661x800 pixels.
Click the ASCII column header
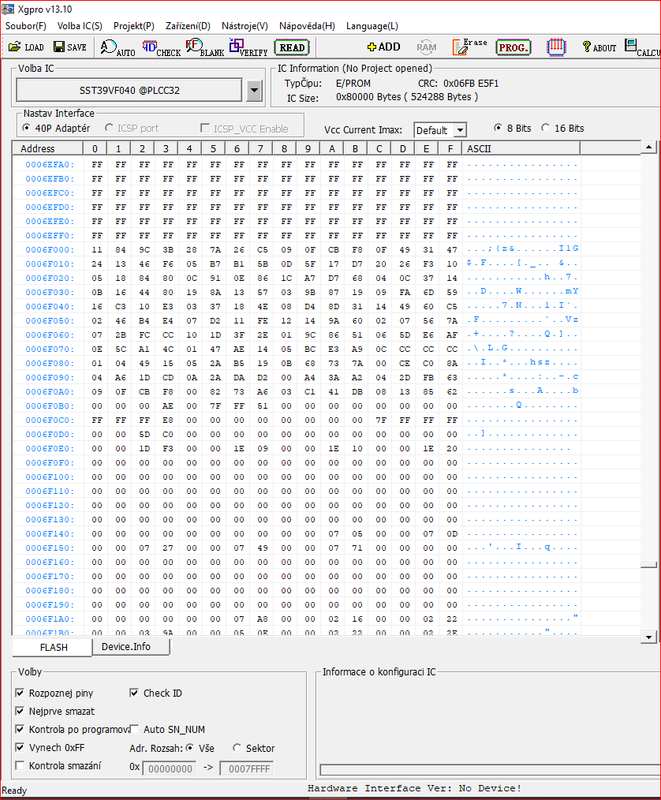pyautogui.click(x=521, y=148)
